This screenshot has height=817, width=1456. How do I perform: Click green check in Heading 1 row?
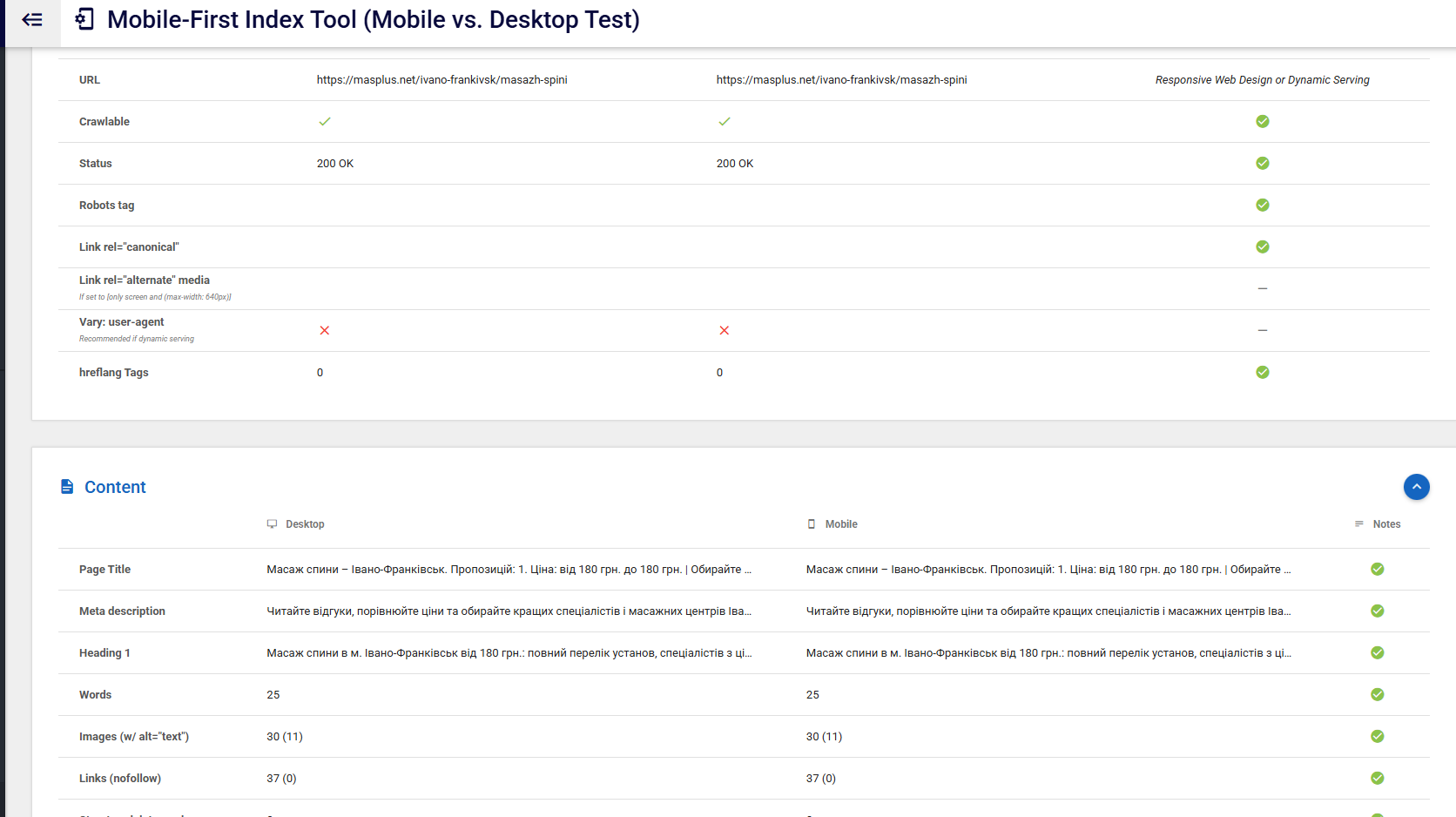pyautogui.click(x=1378, y=652)
